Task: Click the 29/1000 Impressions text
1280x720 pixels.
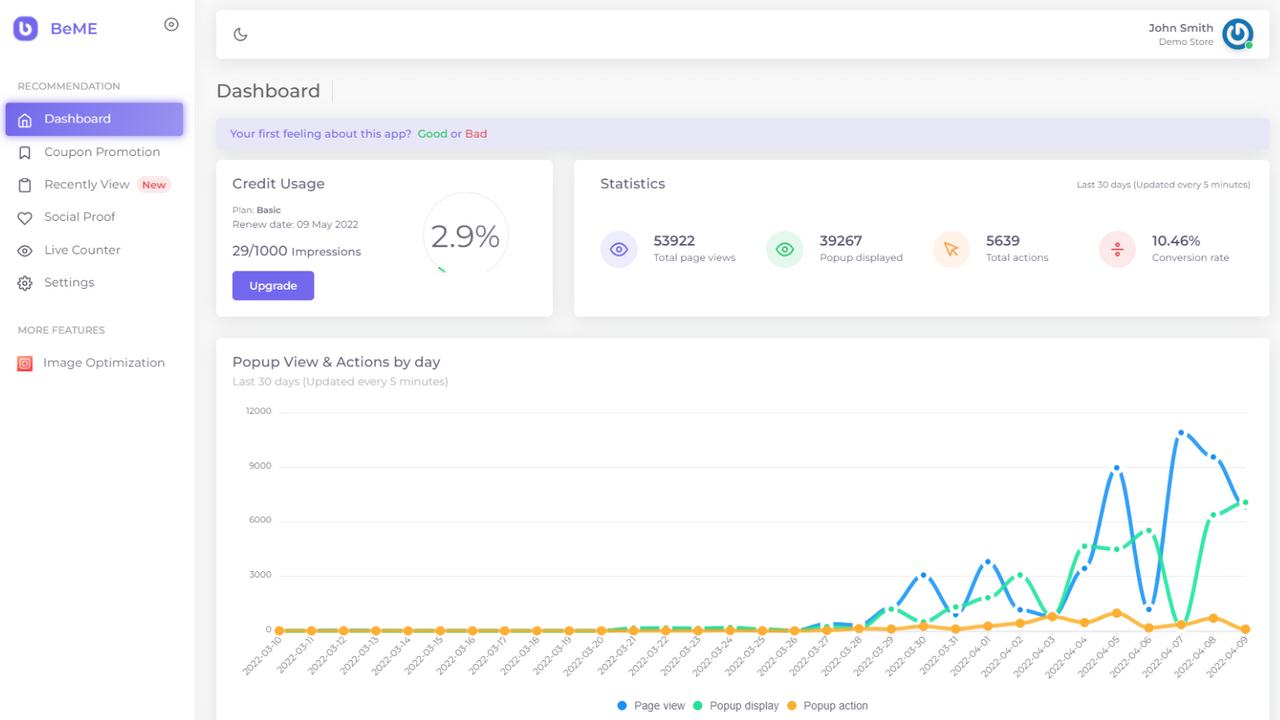Action: point(297,252)
